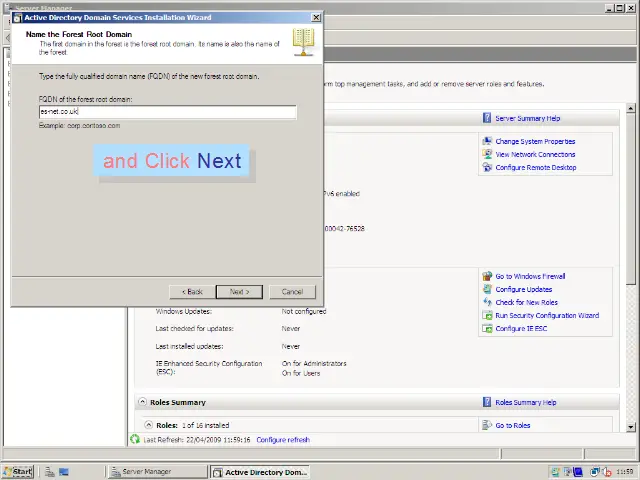Click the scrollbar down arrow in Server Manager

(631, 427)
